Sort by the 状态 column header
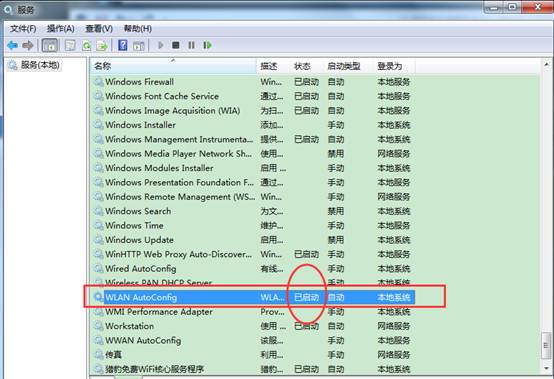 point(307,66)
